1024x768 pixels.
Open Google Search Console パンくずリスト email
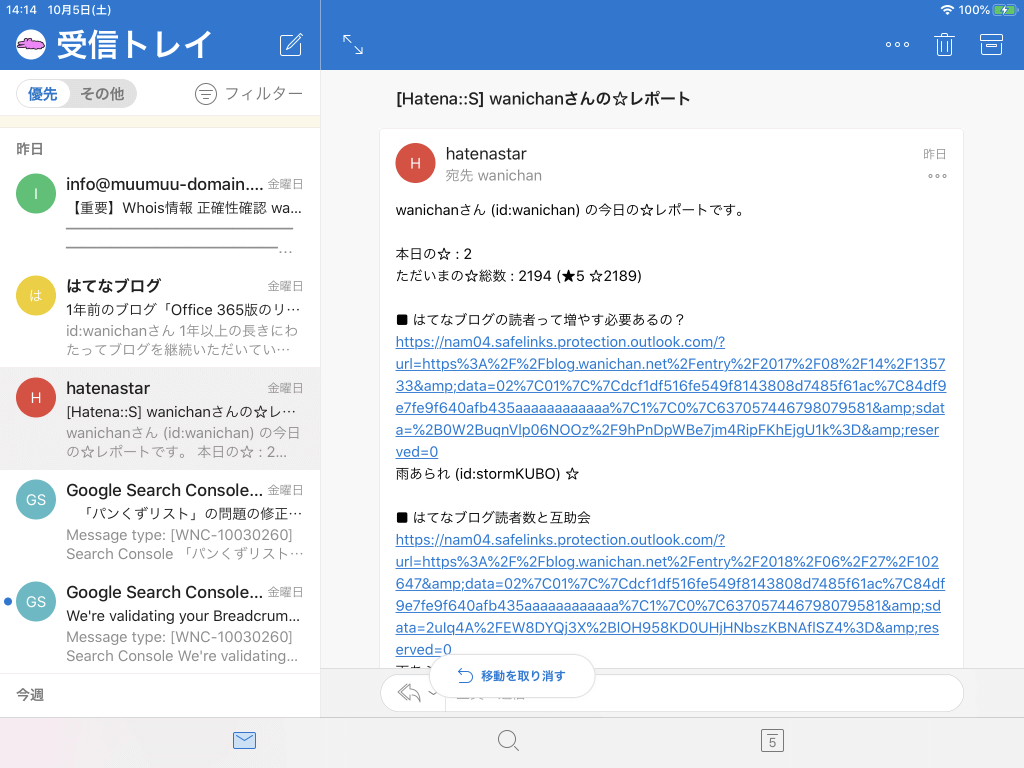(x=160, y=520)
